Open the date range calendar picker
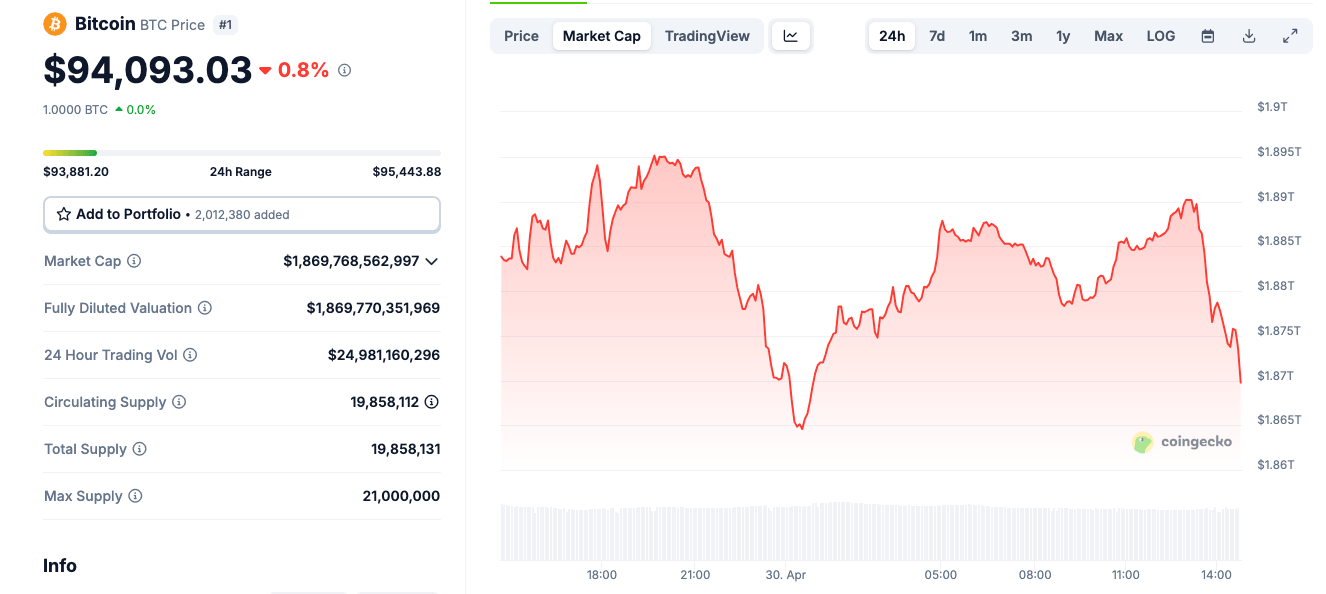This screenshot has width=1326, height=594. pos(1207,35)
